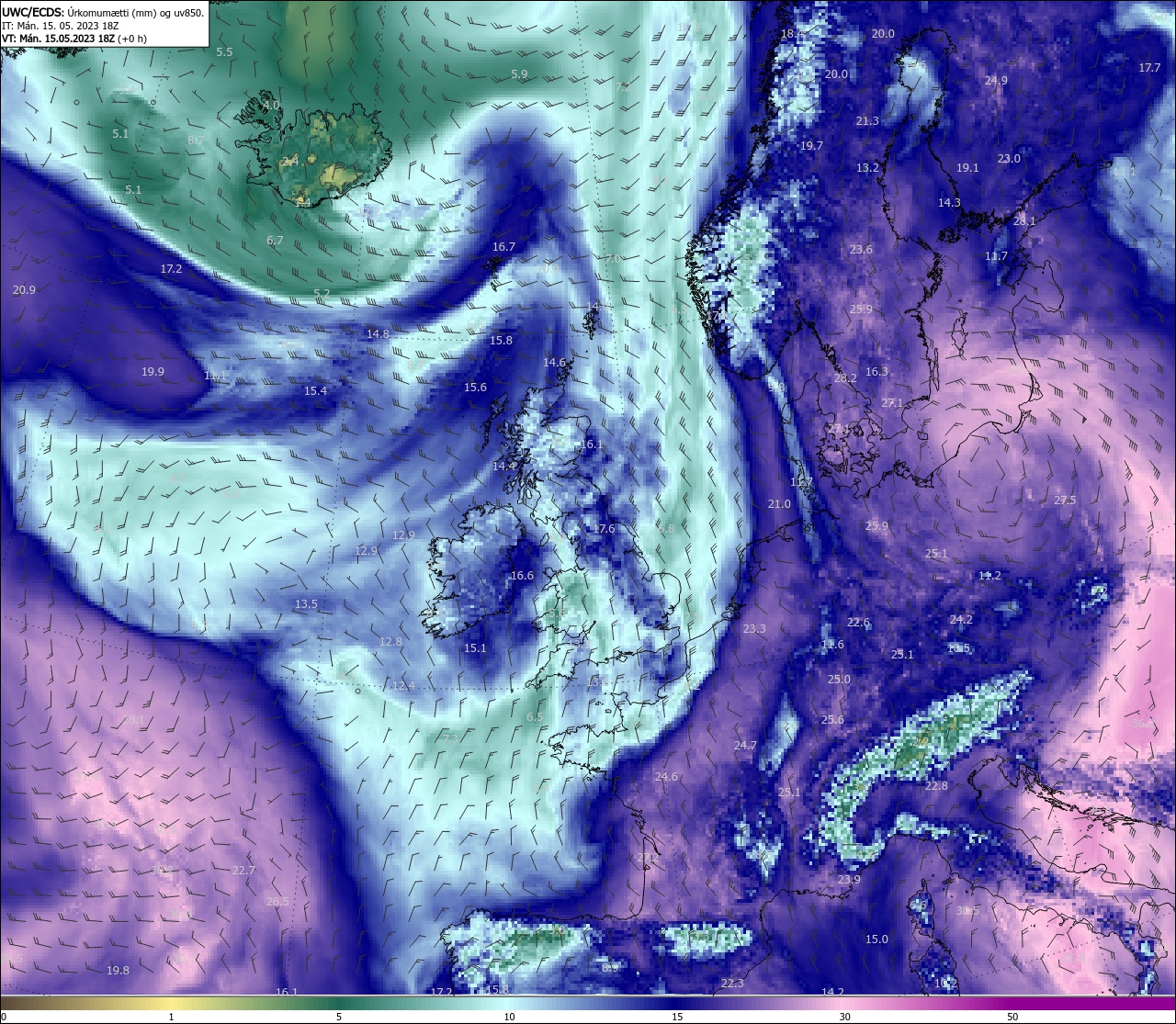Click the 28.2 map value

pyautogui.click(x=845, y=378)
